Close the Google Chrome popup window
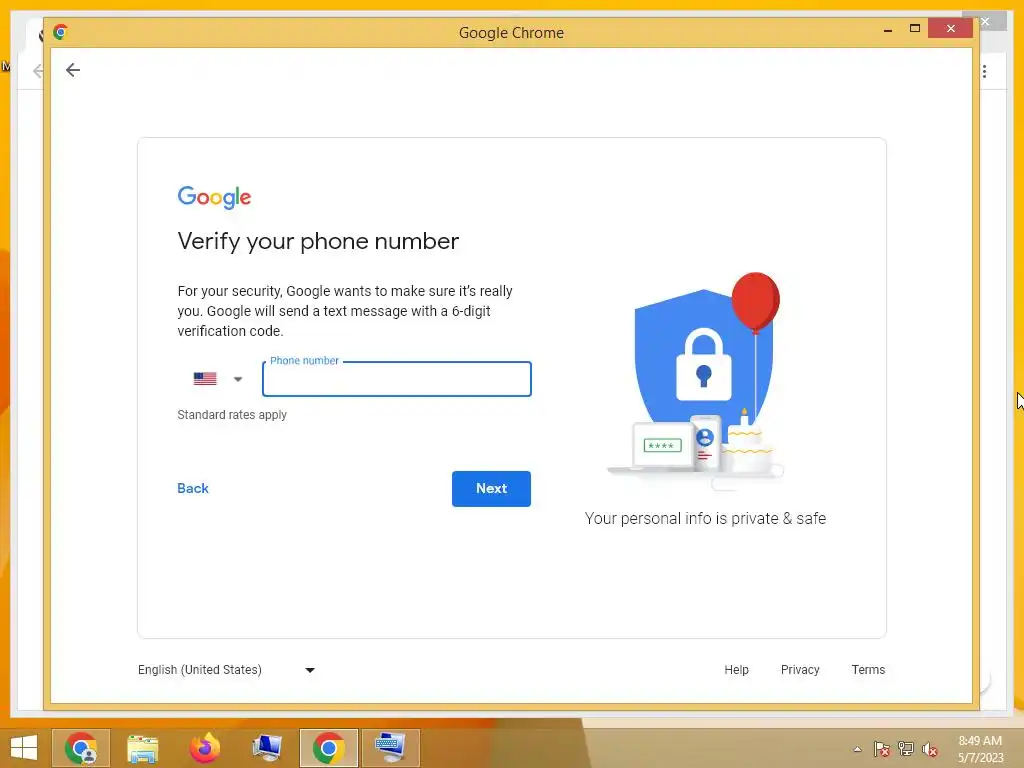Screen dimensions: 1024x768 click(950, 29)
